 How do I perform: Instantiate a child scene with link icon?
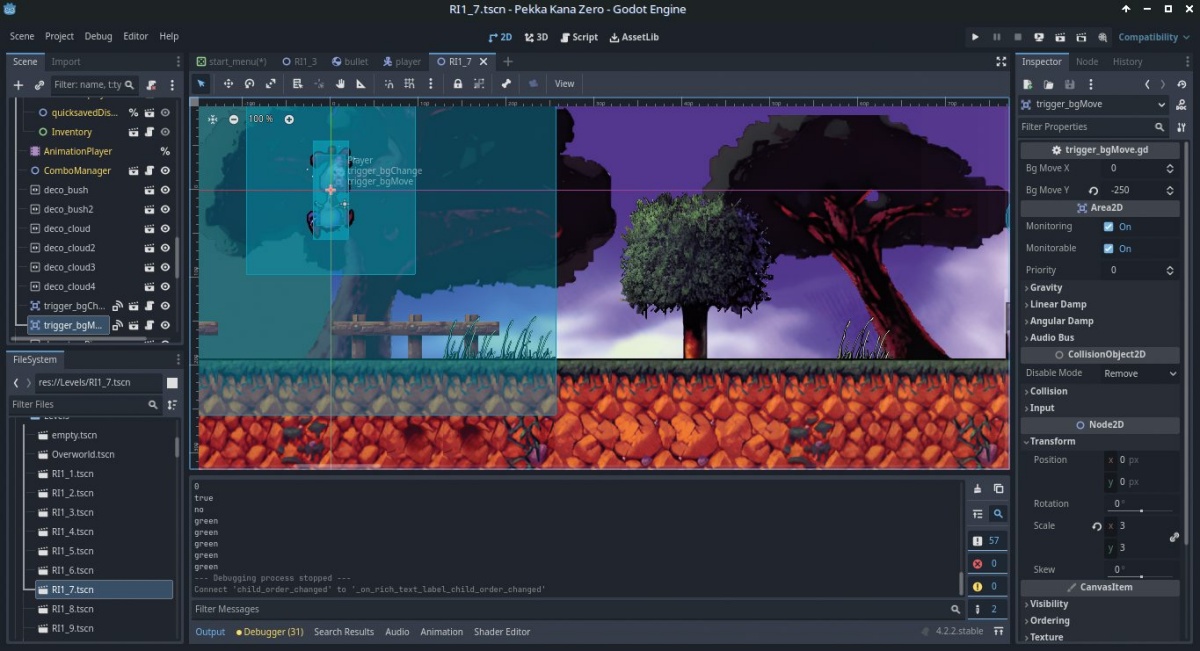[x=39, y=85]
